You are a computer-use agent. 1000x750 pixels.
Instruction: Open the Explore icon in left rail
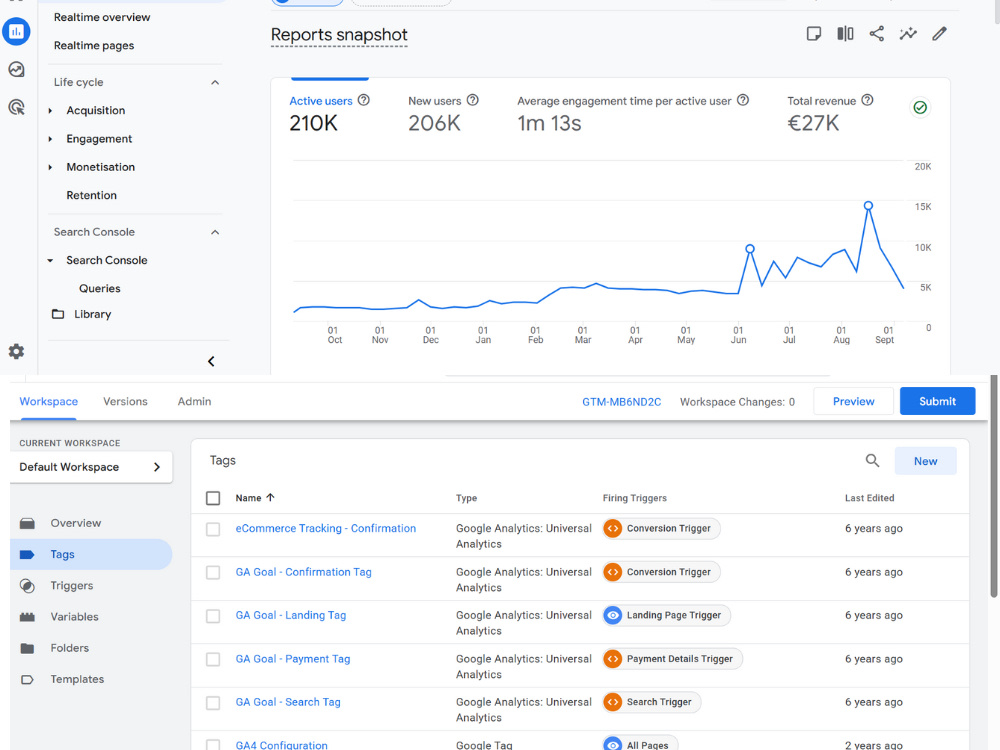tap(16, 69)
